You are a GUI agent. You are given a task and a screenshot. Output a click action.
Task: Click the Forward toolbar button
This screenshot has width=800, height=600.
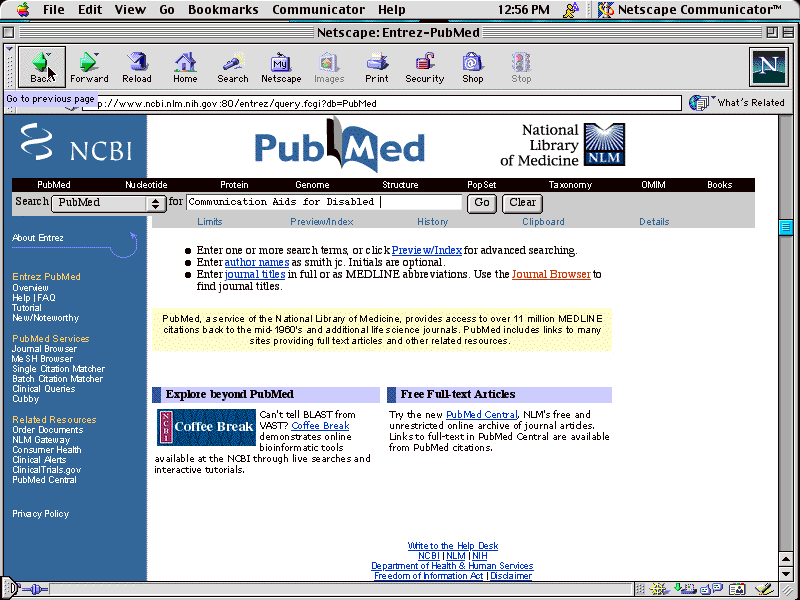(x=89, y=67)
